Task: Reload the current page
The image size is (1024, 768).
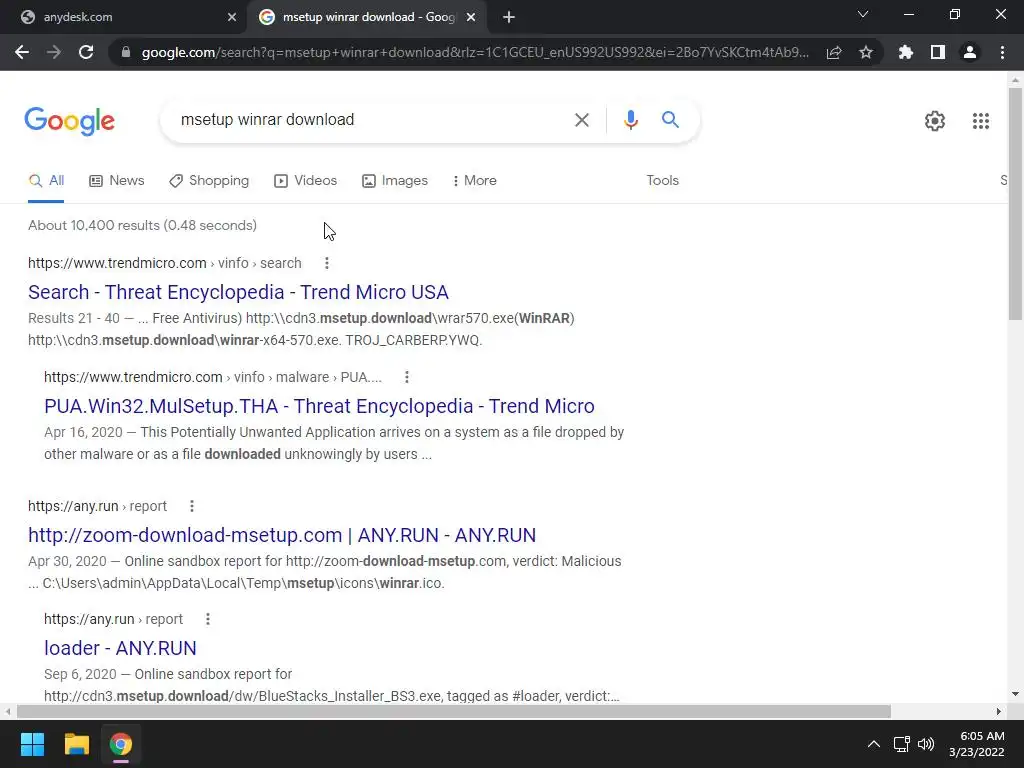Action: click(x=86, y=52)
